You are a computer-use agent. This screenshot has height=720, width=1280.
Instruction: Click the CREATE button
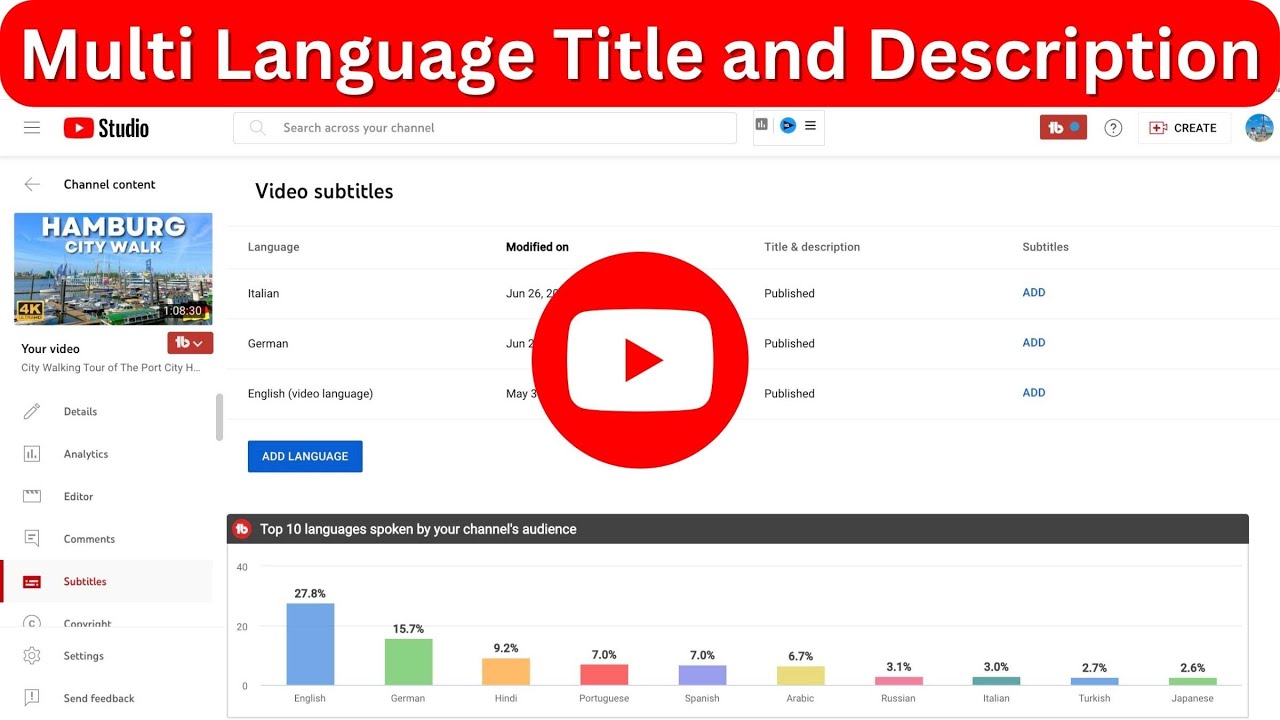pos(1184,128)
